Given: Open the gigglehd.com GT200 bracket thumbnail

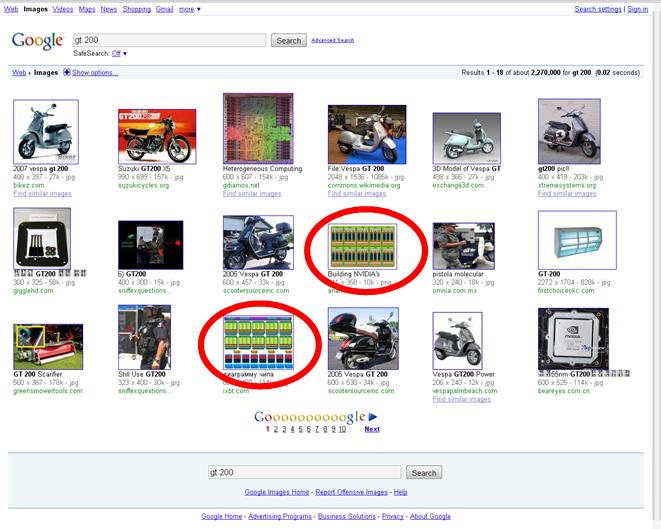Looking at the screenshot, I should click(42, 239).
